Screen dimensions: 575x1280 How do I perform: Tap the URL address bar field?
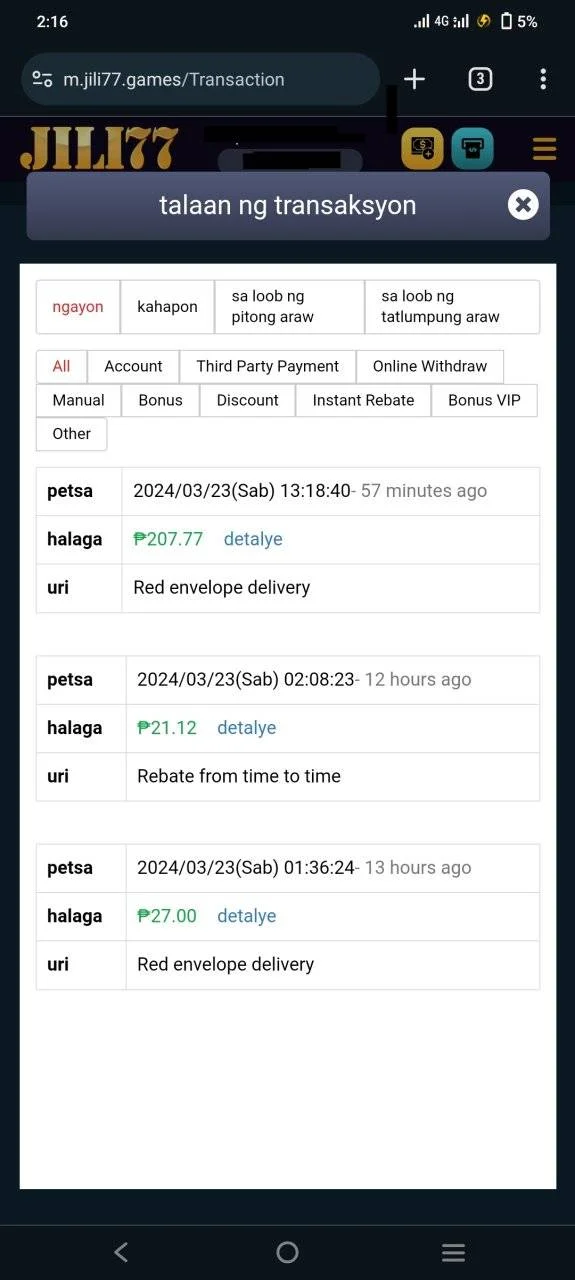pyautogui.click(x=200, y=79)
